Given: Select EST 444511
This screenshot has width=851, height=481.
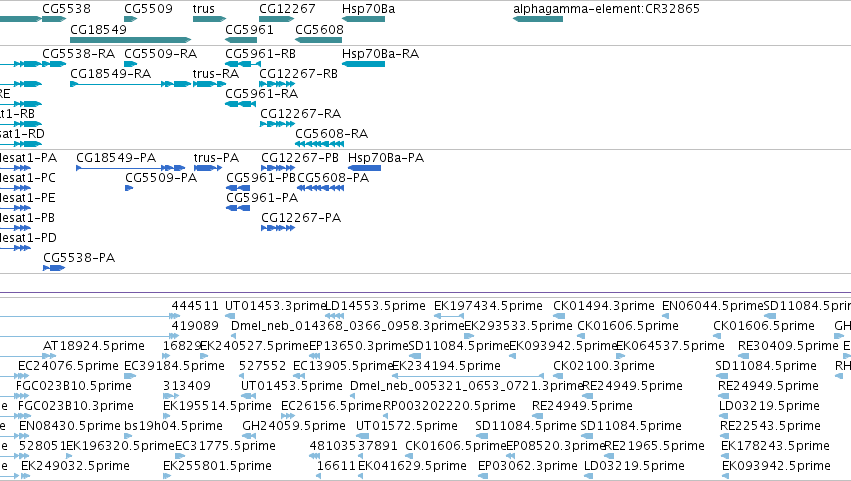Looking at the screenshot, I should tap(174, 316).
